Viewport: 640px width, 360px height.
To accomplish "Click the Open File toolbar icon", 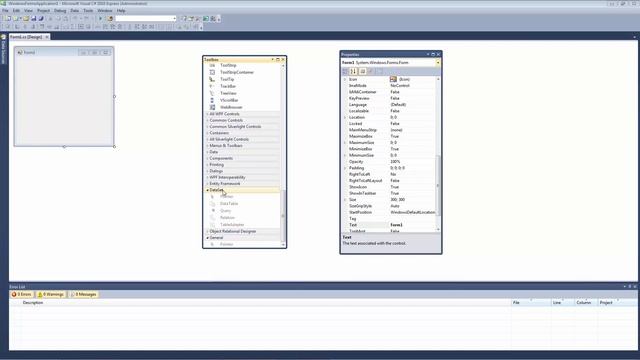I will (x=26, y=18).
